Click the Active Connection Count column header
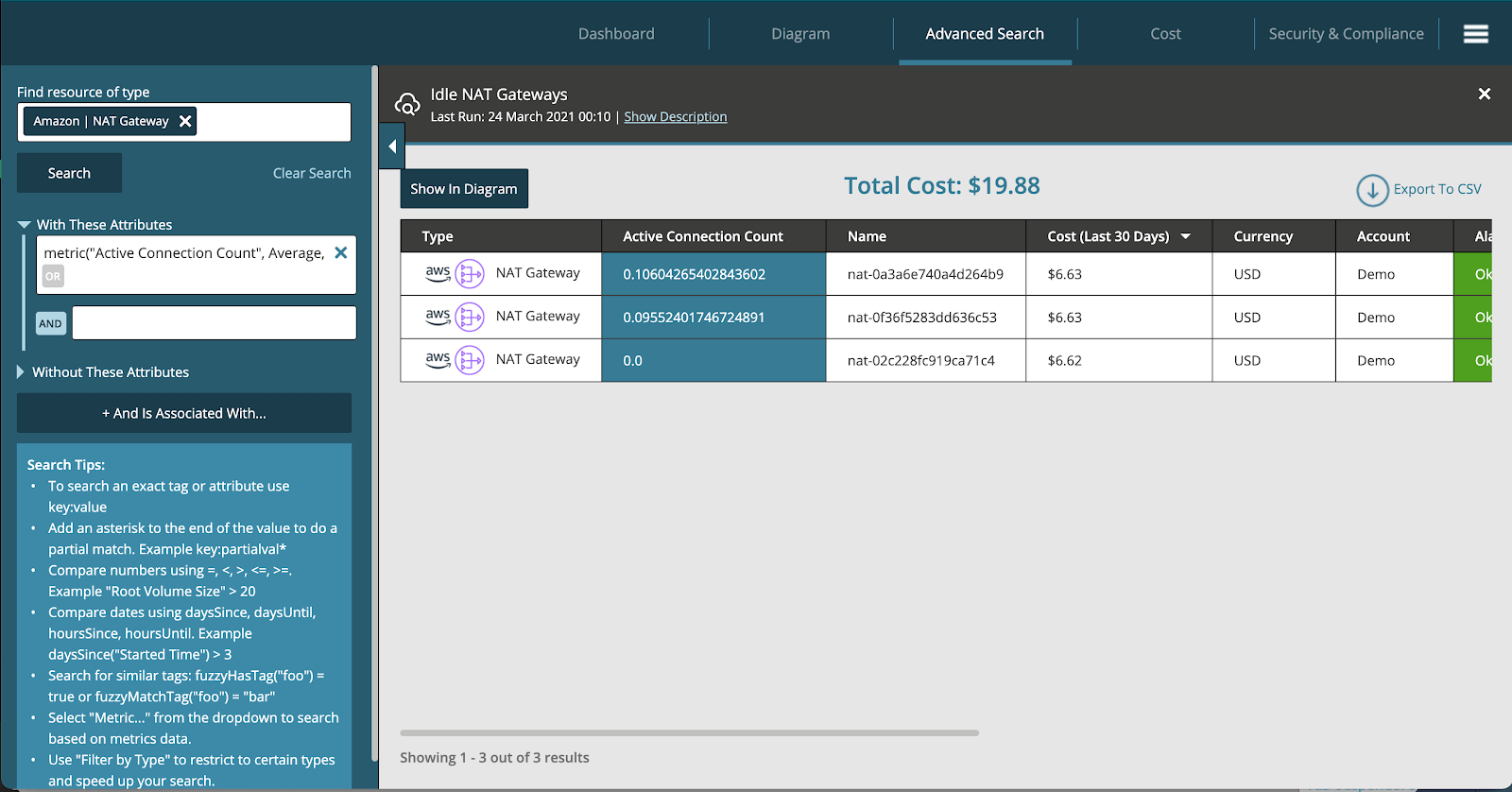 (713, 236)
